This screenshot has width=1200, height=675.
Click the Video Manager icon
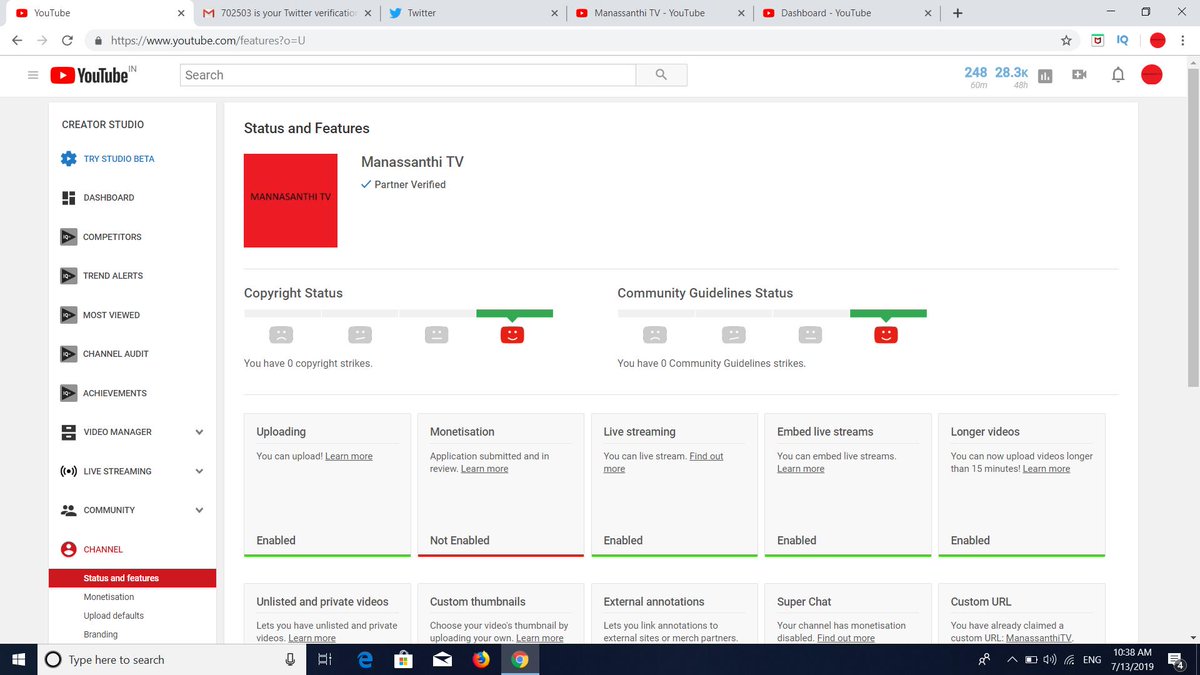[x=68, y=432]
